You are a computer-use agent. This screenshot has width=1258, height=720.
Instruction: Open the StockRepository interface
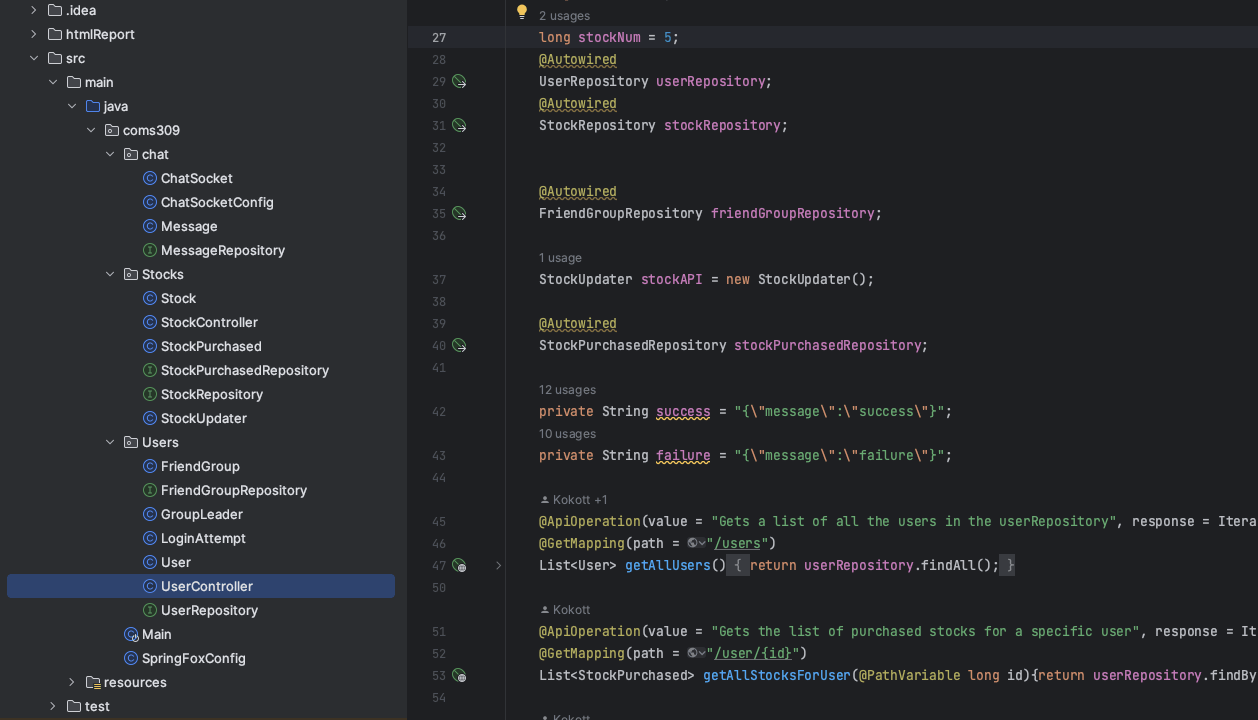[212, 394]
